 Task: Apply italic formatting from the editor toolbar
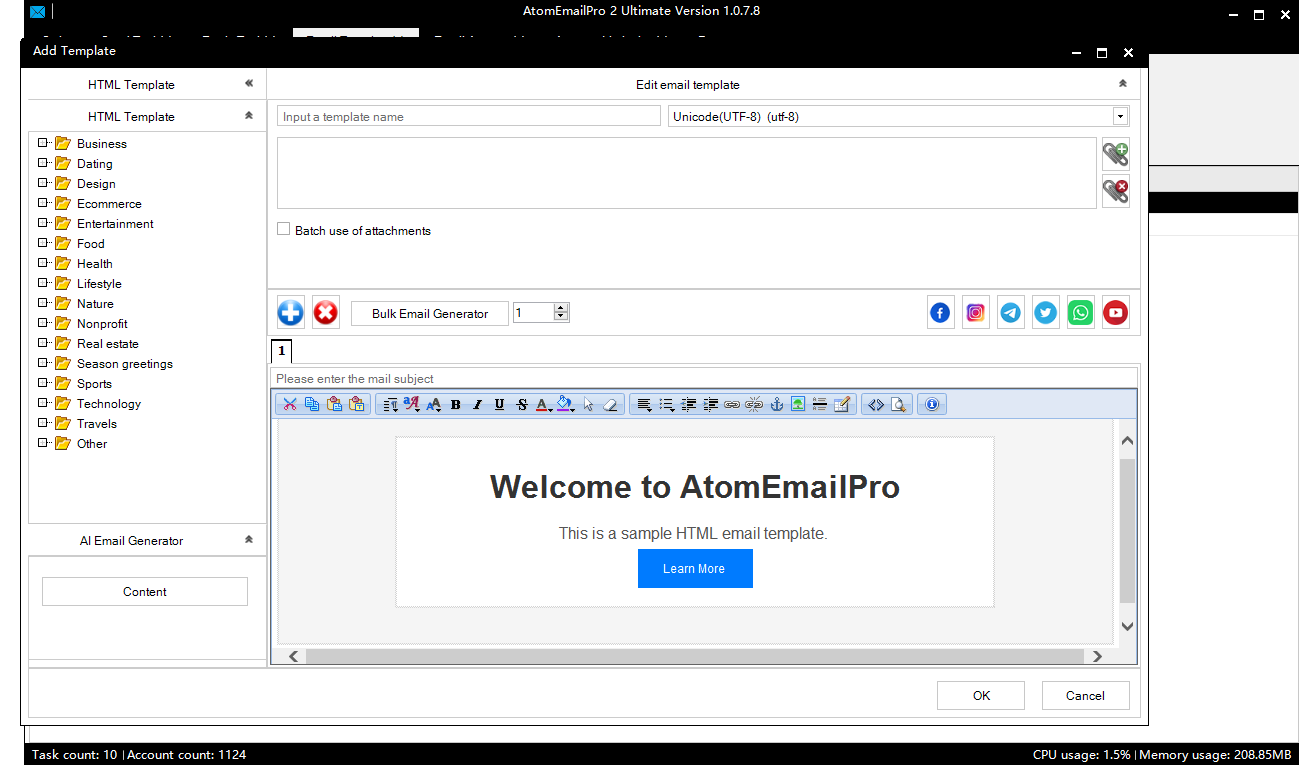click(x=478, y=404)
